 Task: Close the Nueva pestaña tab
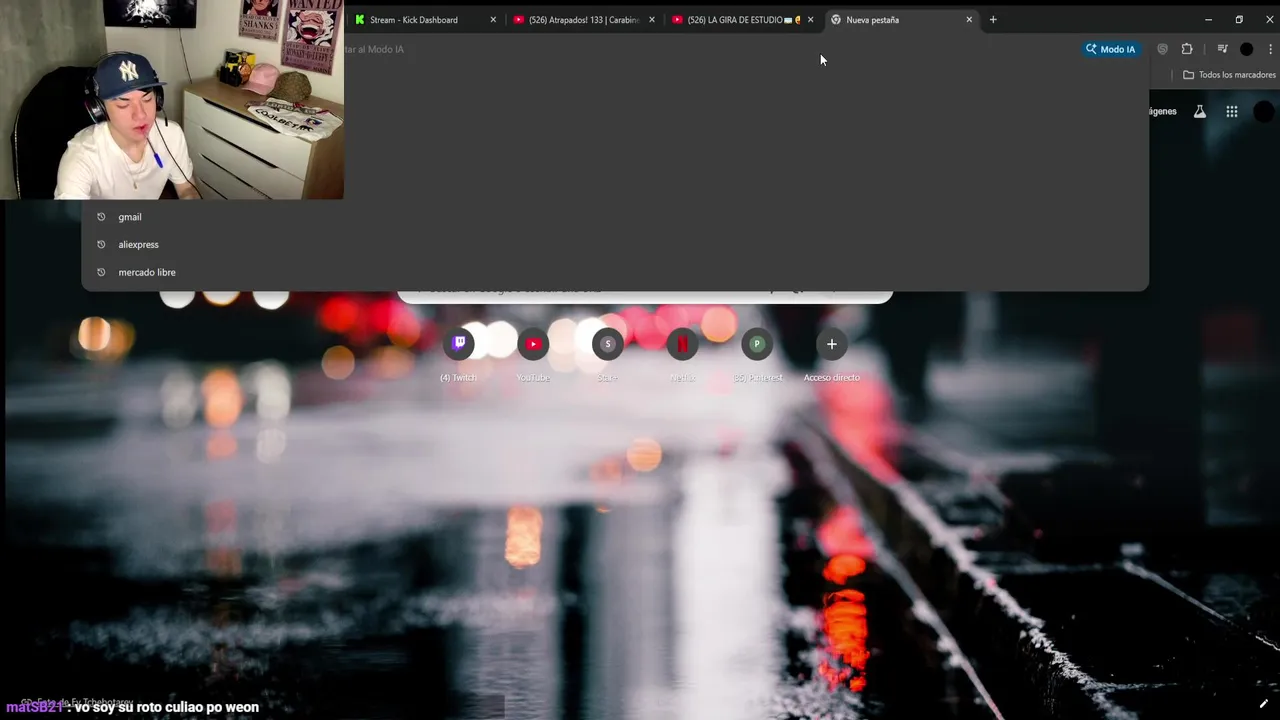point(969,20)
